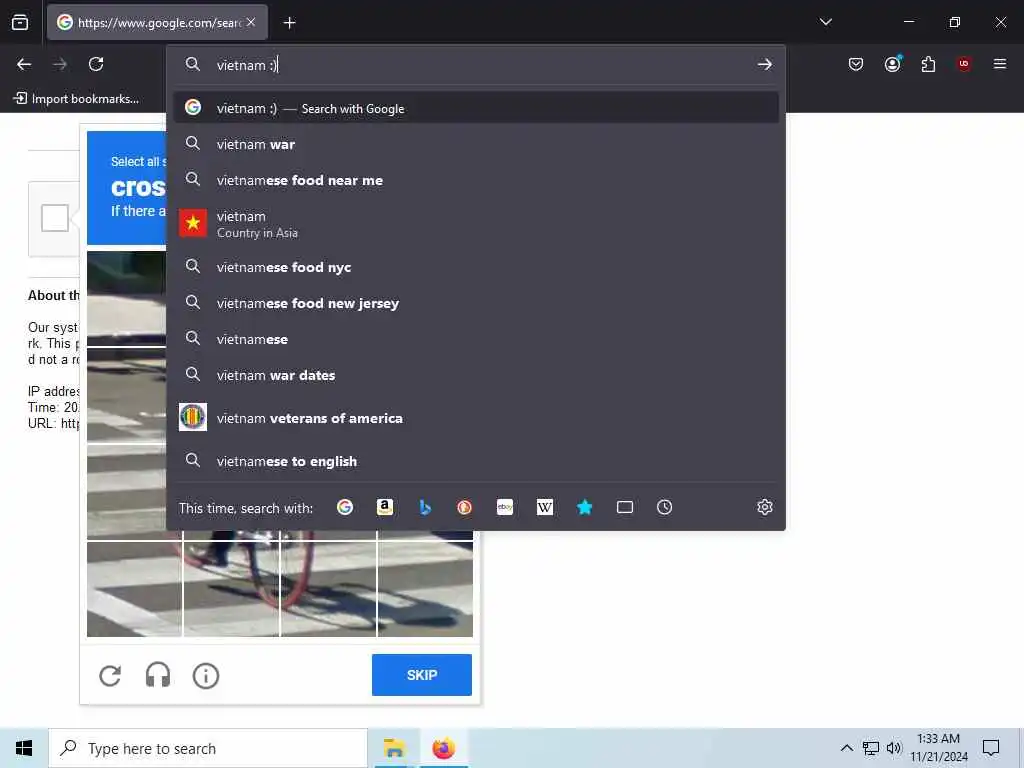
Task: Search history via clock icon
Action: pos(664,507)
